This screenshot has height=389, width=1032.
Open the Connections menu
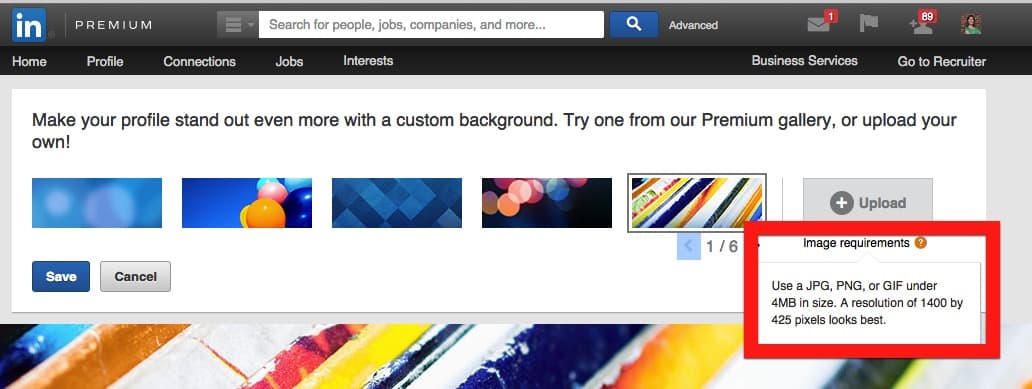pyautogui.click(x=199, y=61)
